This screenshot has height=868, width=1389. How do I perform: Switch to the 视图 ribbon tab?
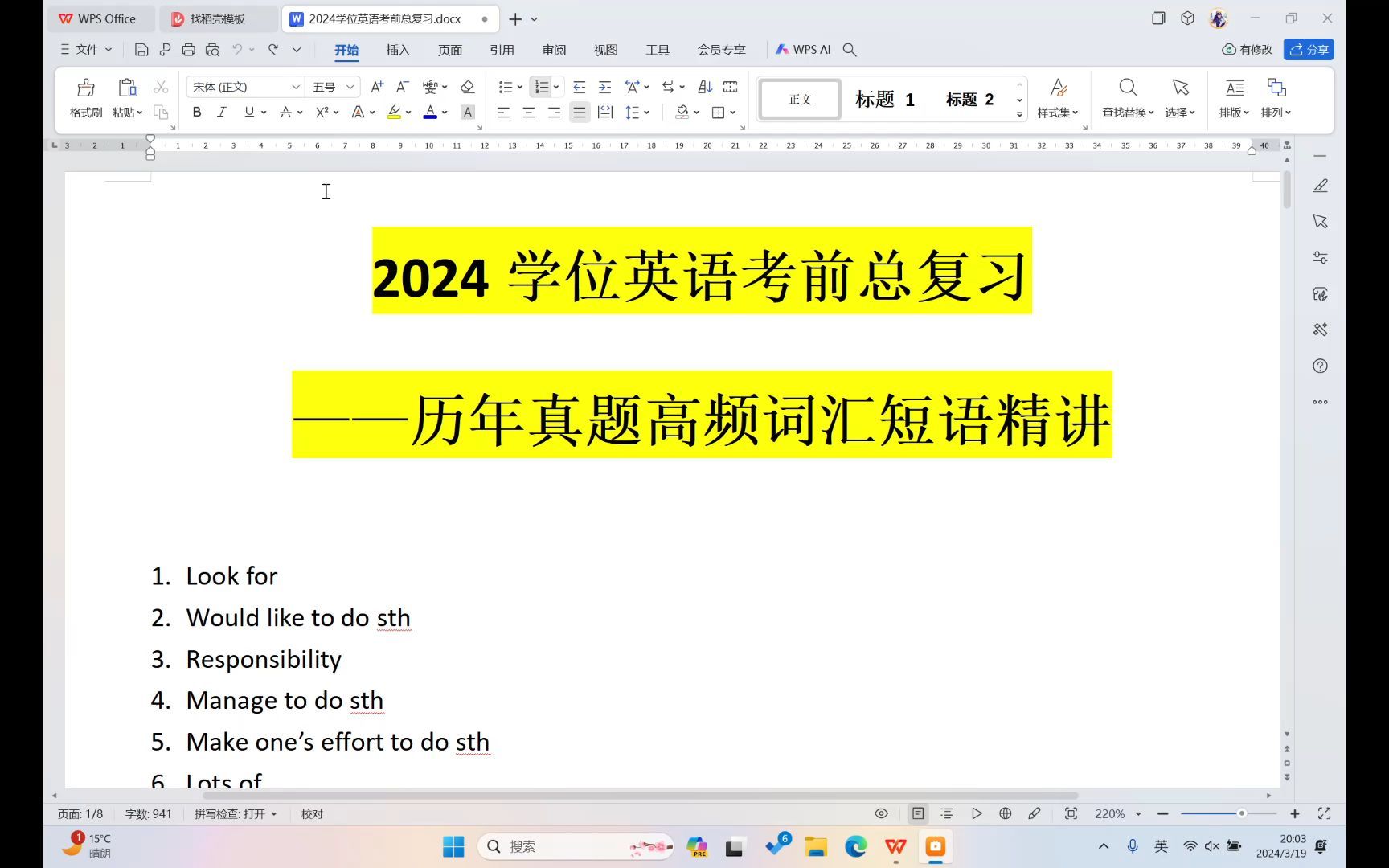coord(605,50)
